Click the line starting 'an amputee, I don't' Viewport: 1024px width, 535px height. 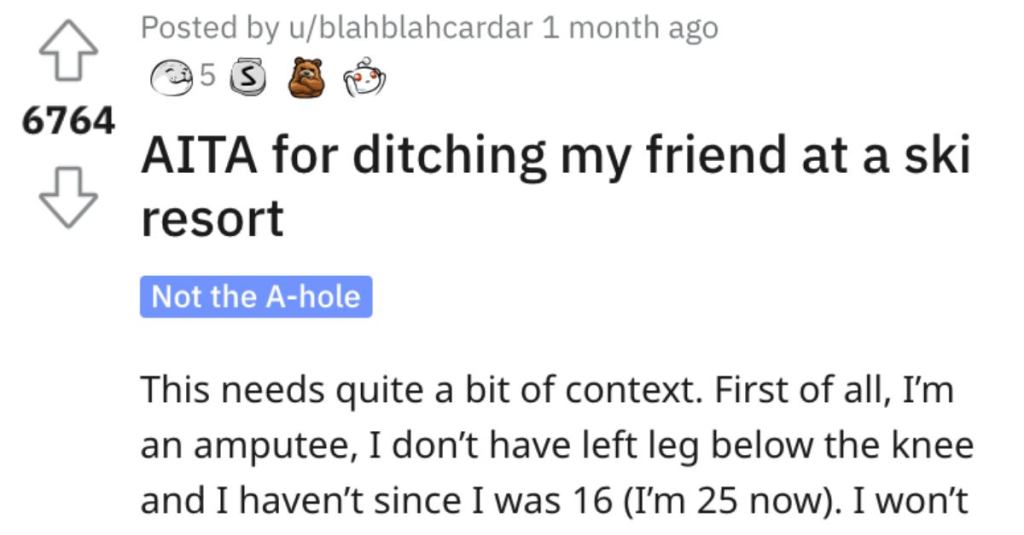pyautogui.click(x=557, y=446)
